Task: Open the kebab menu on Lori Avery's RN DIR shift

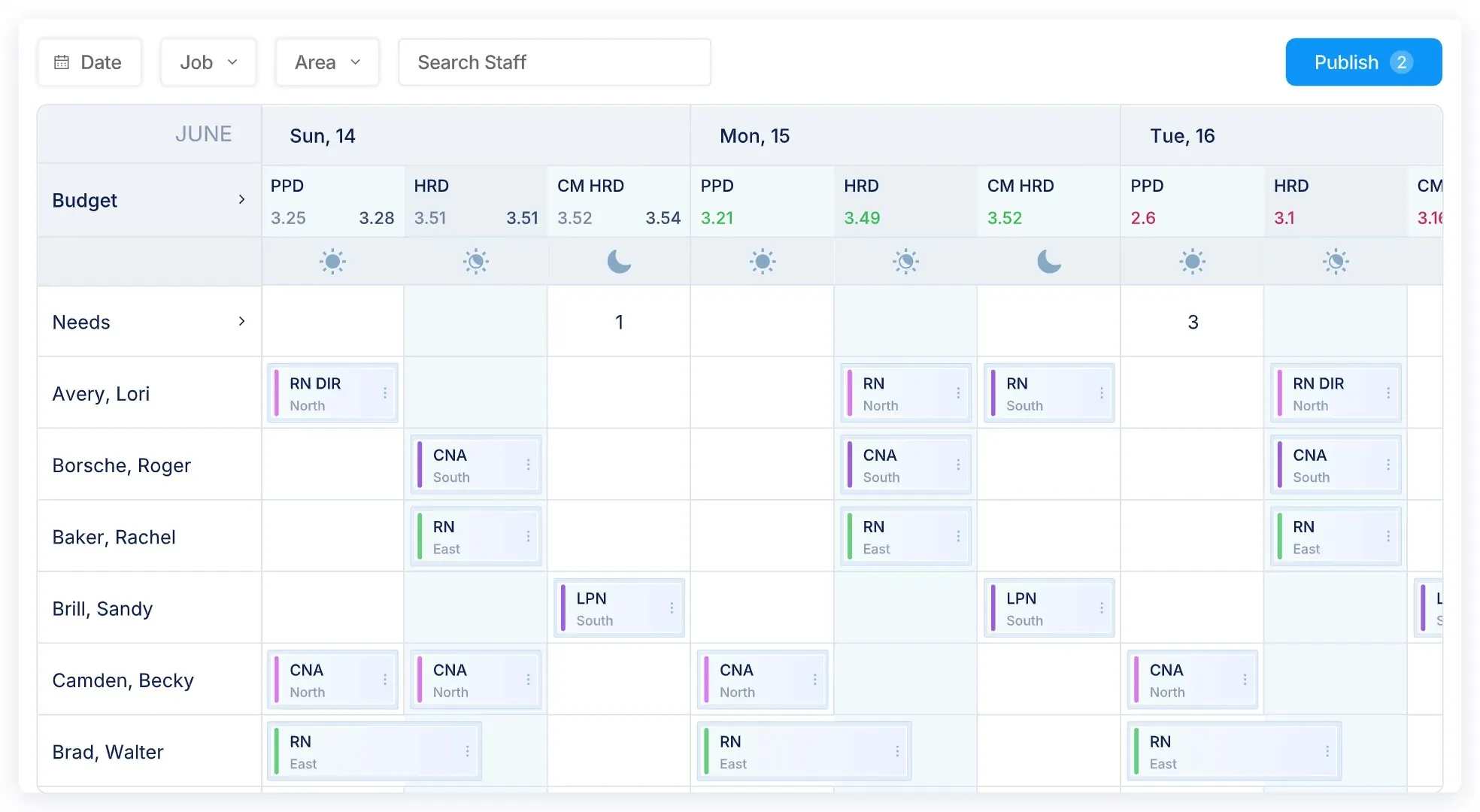Action: click(384, 392)
